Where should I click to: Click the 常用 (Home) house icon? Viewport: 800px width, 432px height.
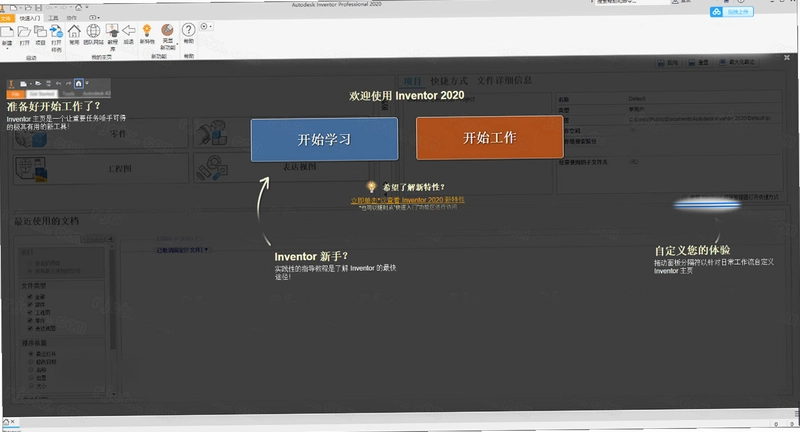(x=74, y=31)
